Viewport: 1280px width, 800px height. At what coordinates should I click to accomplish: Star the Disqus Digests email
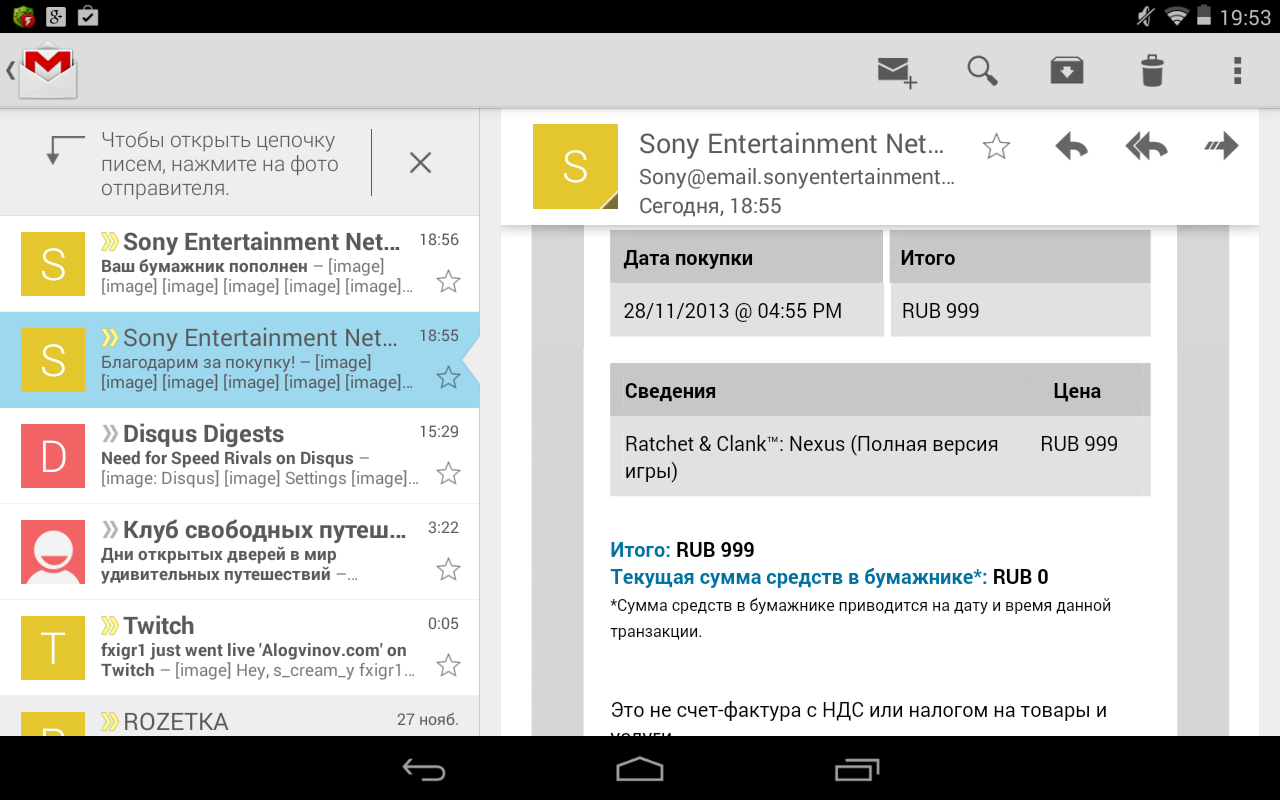(x=448, y=473)
